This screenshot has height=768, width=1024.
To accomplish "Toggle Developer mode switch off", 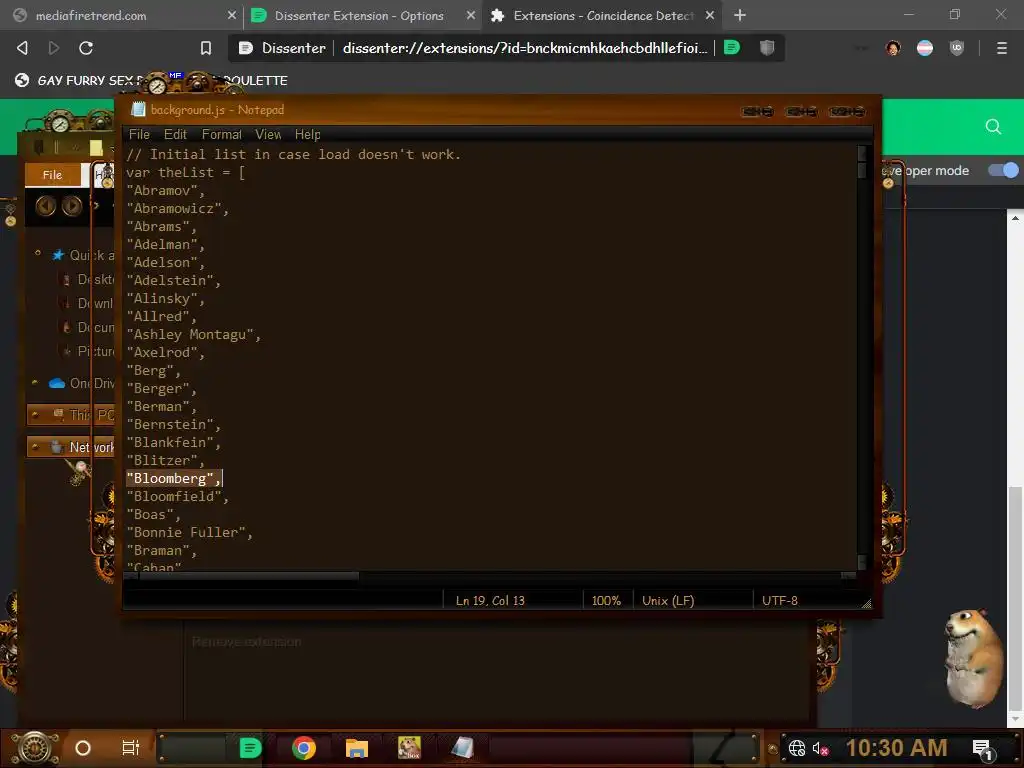I will tap(1003, 170).
